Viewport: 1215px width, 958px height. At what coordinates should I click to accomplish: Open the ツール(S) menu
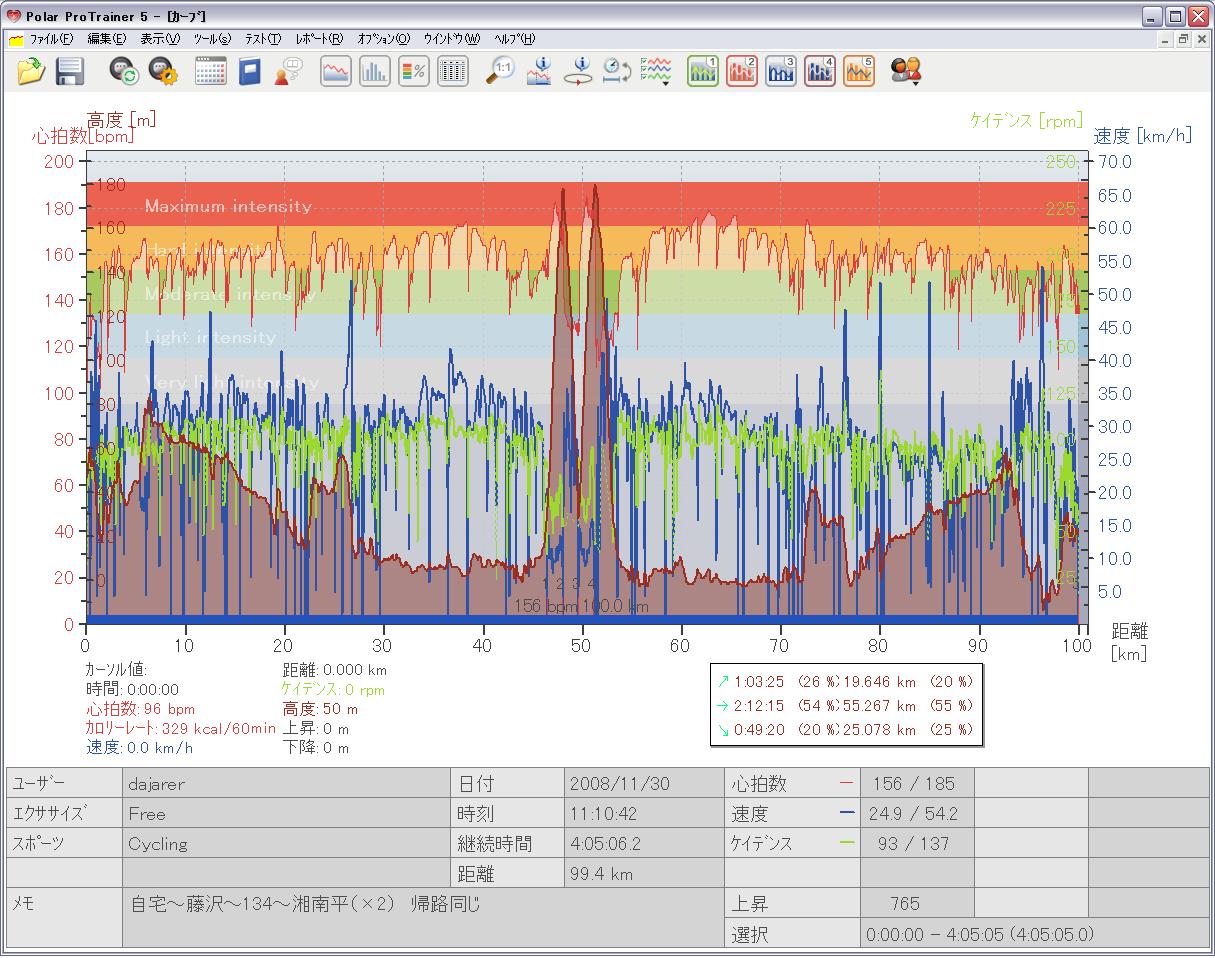tap(212, 39)
